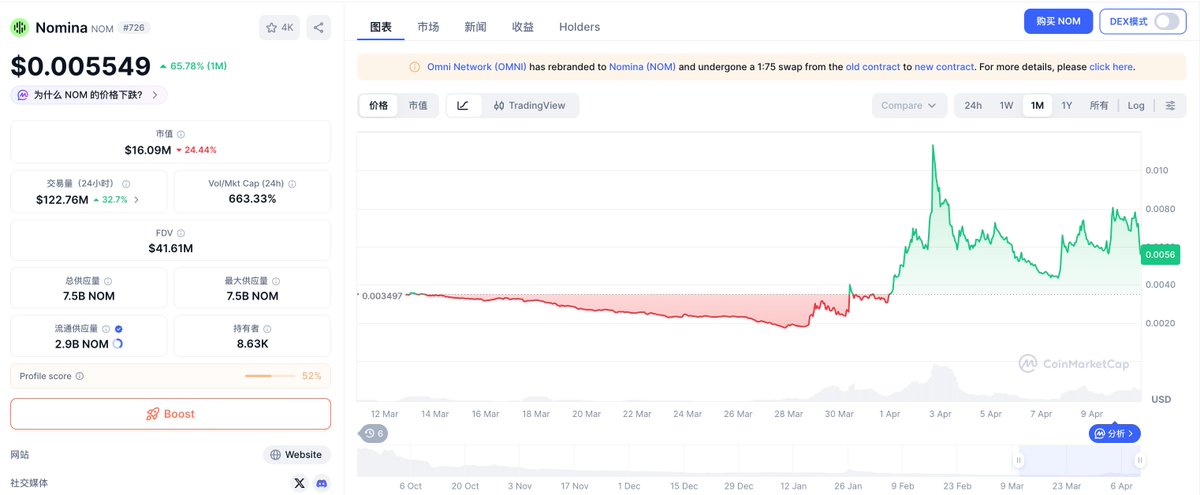Click info icon beside 持有者
The width and height of the screenshot is (1200, 495).
point(268,328)
